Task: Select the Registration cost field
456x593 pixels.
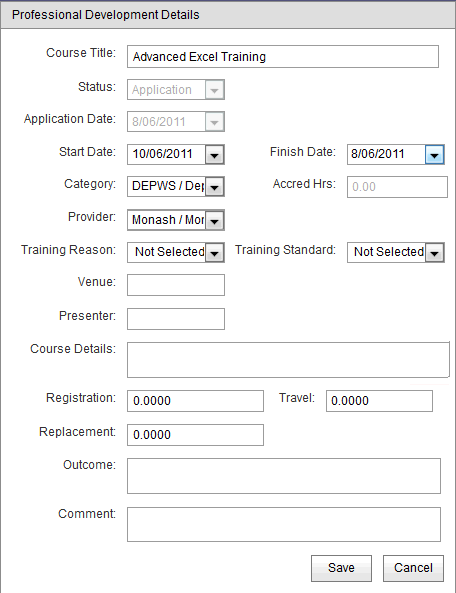Action: pos(195,401)
